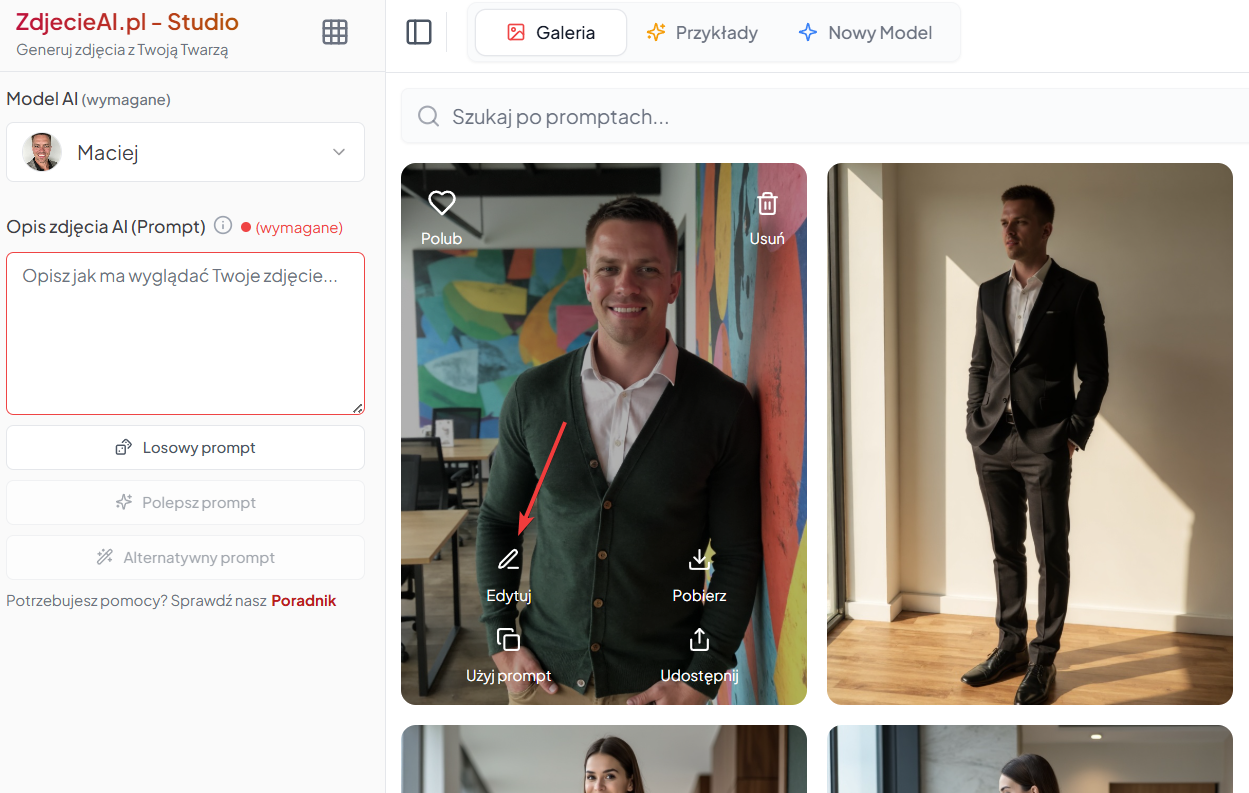The width and height of the screenshot is (1249, 793).
Task: Open the Poradnik help link
Action: pyautogui.click(x=303, y=601)
